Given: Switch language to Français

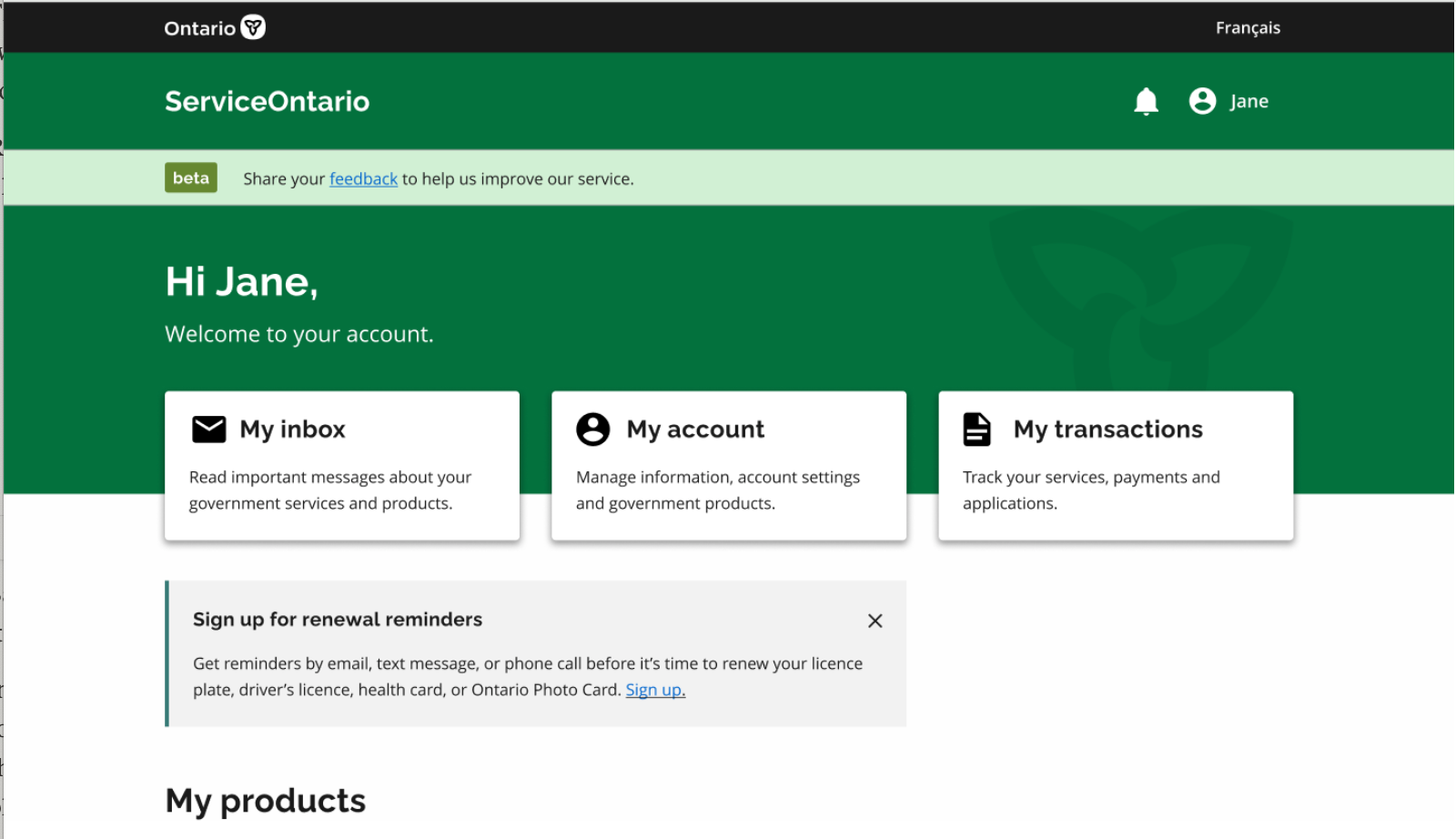Looking at the screenshot, I should (x=1248, y=28).
